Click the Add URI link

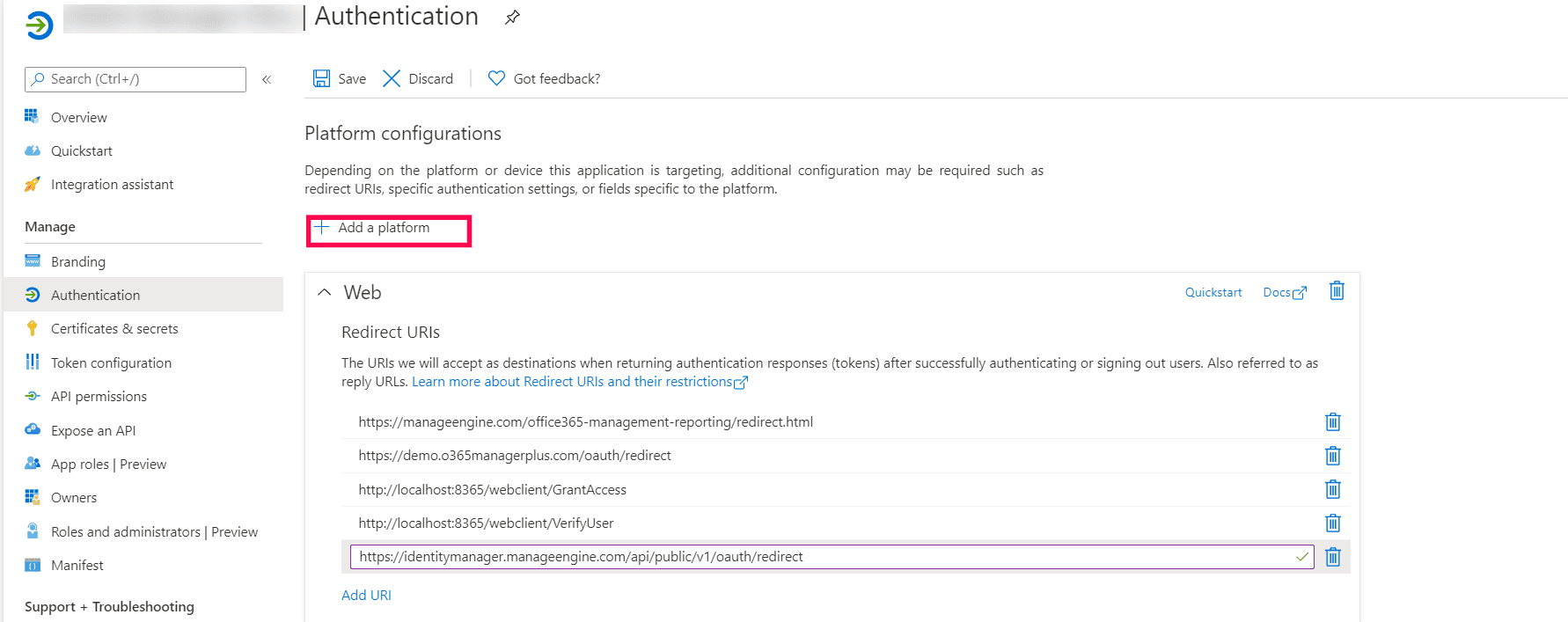(x=366, y=596)
